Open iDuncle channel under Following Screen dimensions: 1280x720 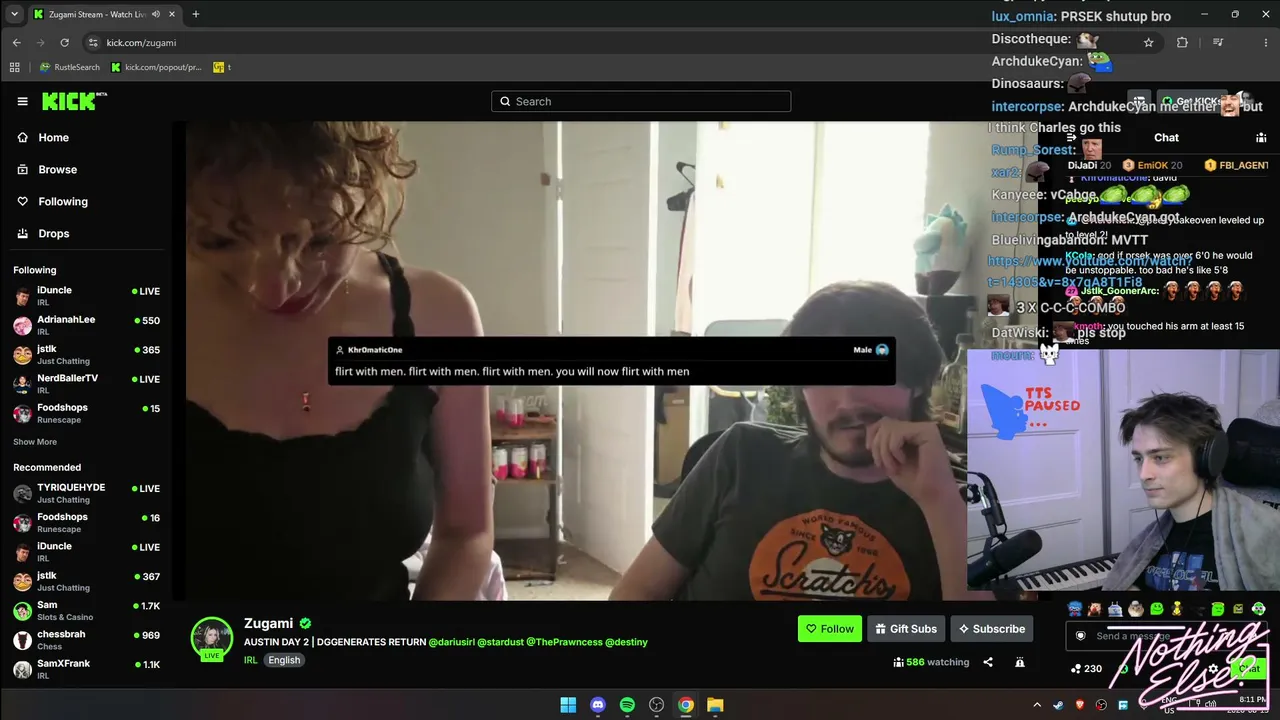click(86, 296)
